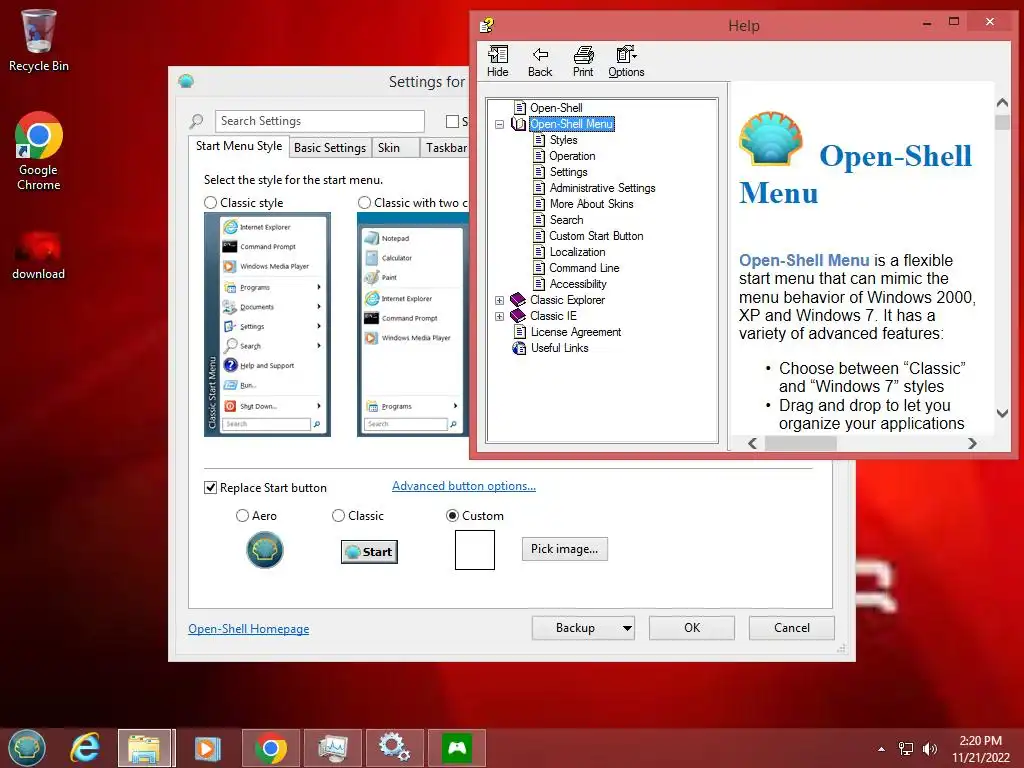Select the Google Chrome desktop shortcut
The width and height of the screenshot is (1024, 768).
39,151
